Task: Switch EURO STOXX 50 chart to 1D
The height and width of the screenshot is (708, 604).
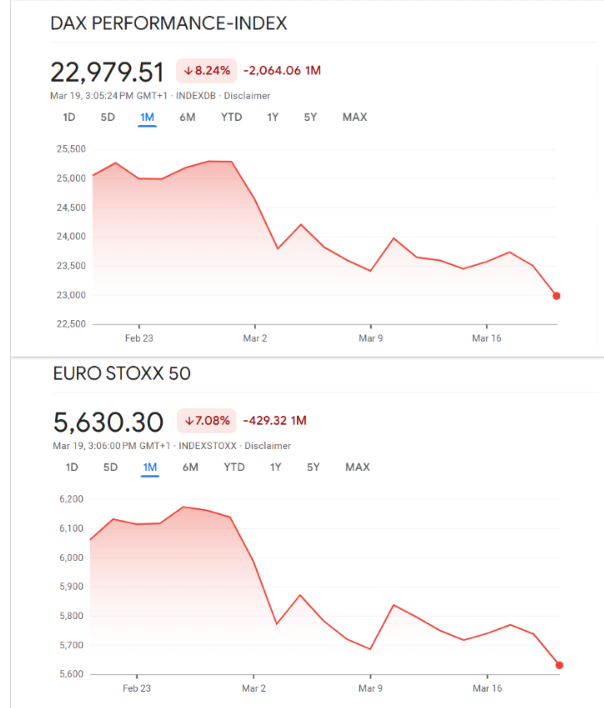Action: click(x=72, y=467)
